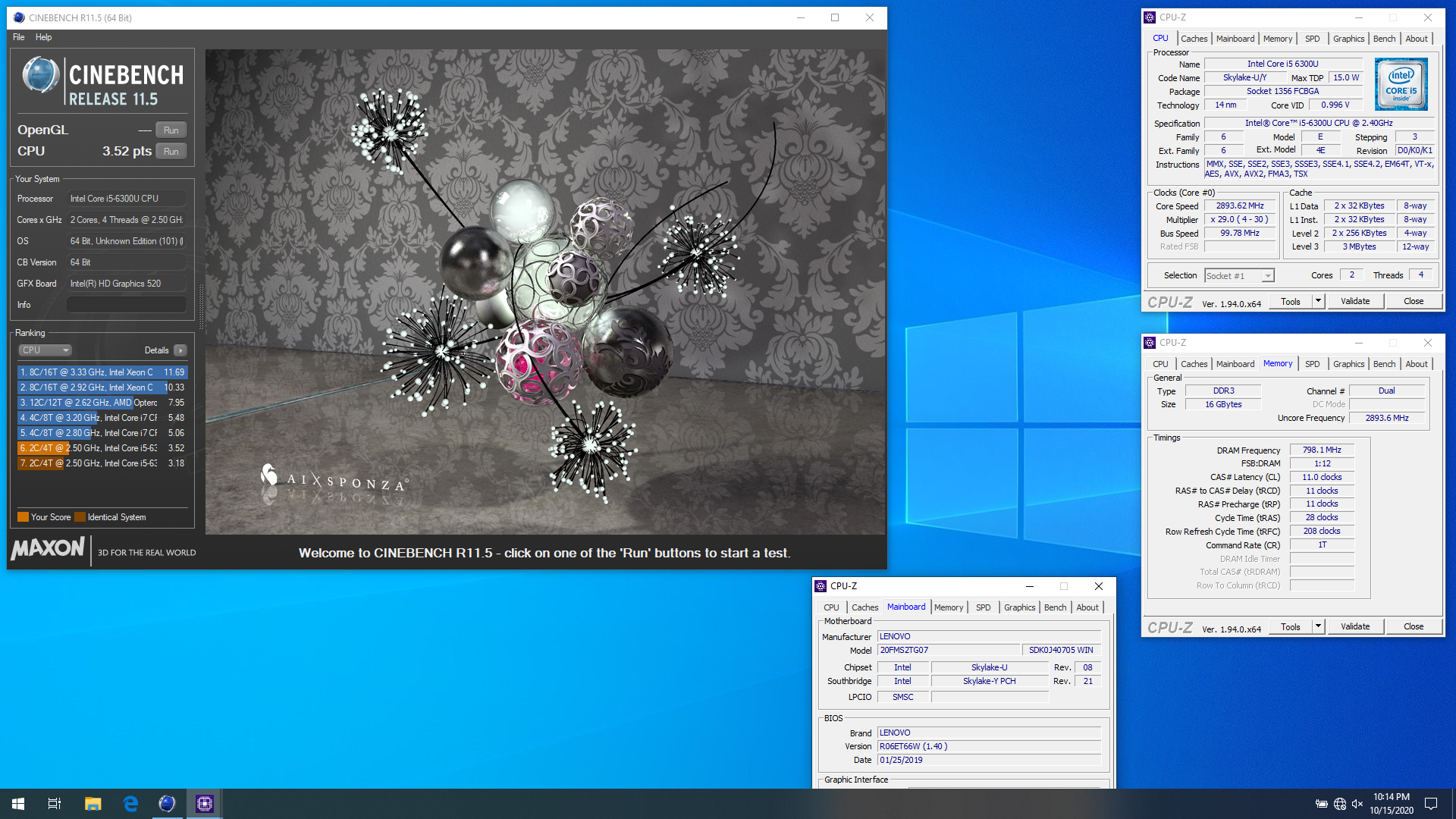
Task: Click the power/battery tray icon
Action: coord(1322,804)
